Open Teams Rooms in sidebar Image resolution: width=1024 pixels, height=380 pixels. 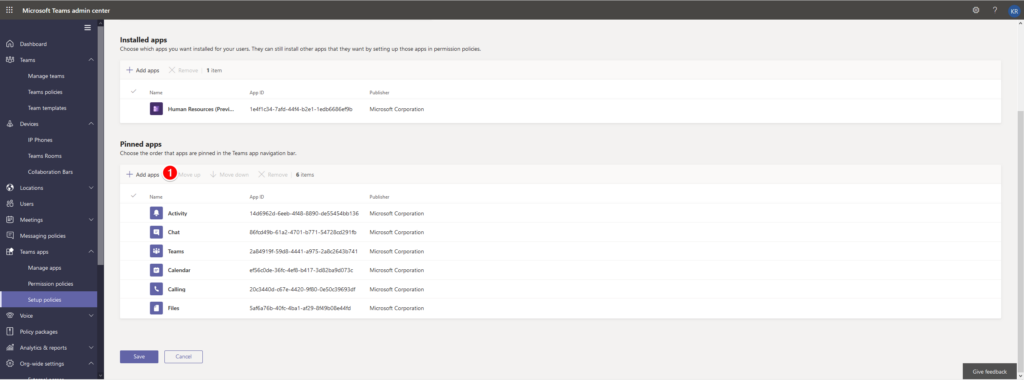point(44,156)
